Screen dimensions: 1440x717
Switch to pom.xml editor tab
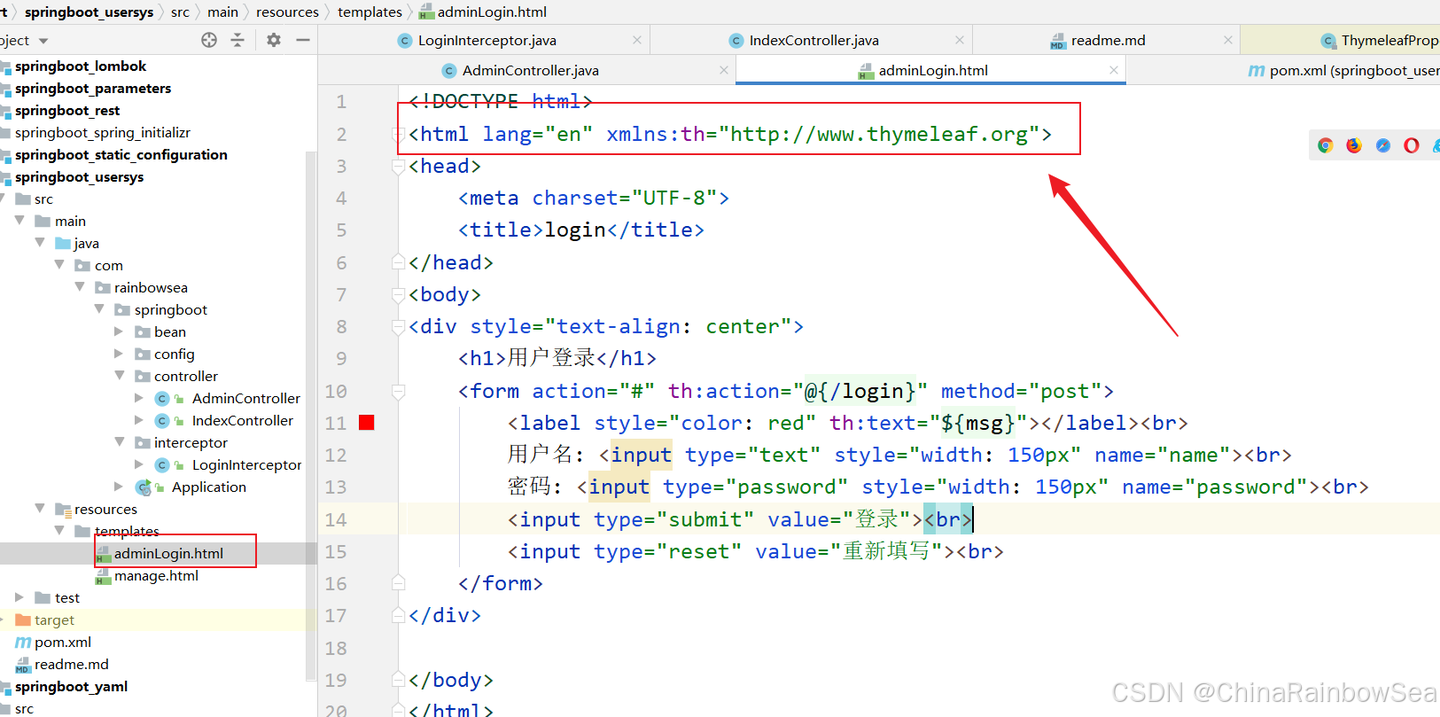(x=1344, y=70)
